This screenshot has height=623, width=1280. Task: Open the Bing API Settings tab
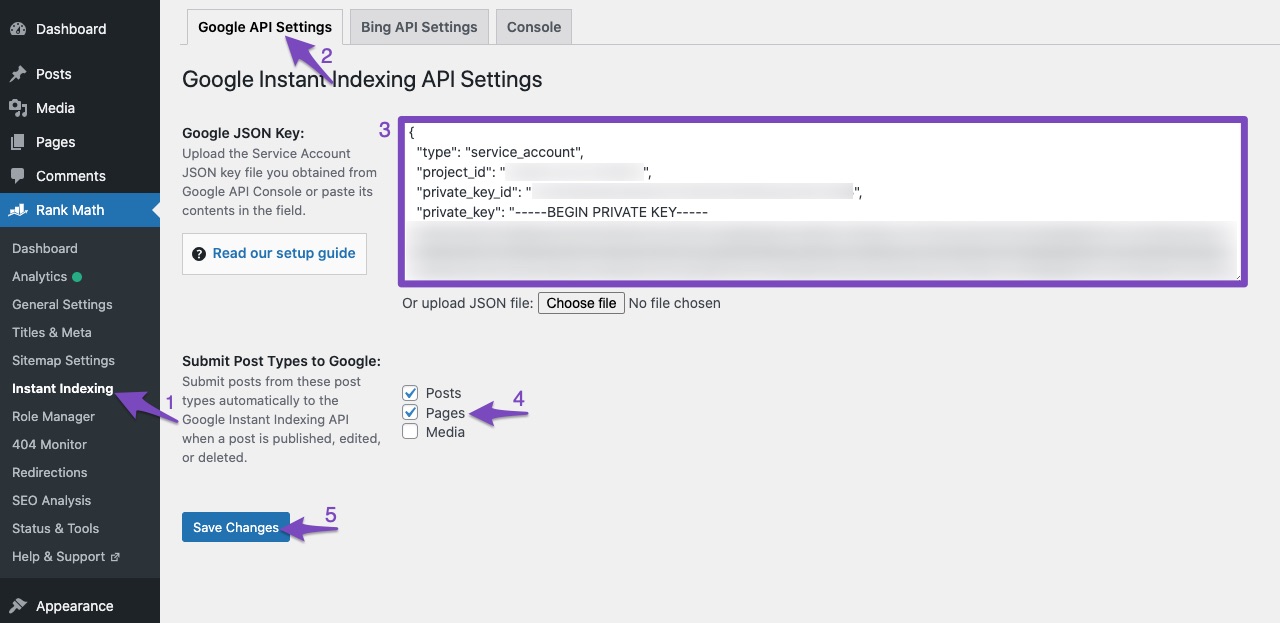pos(419,27)
